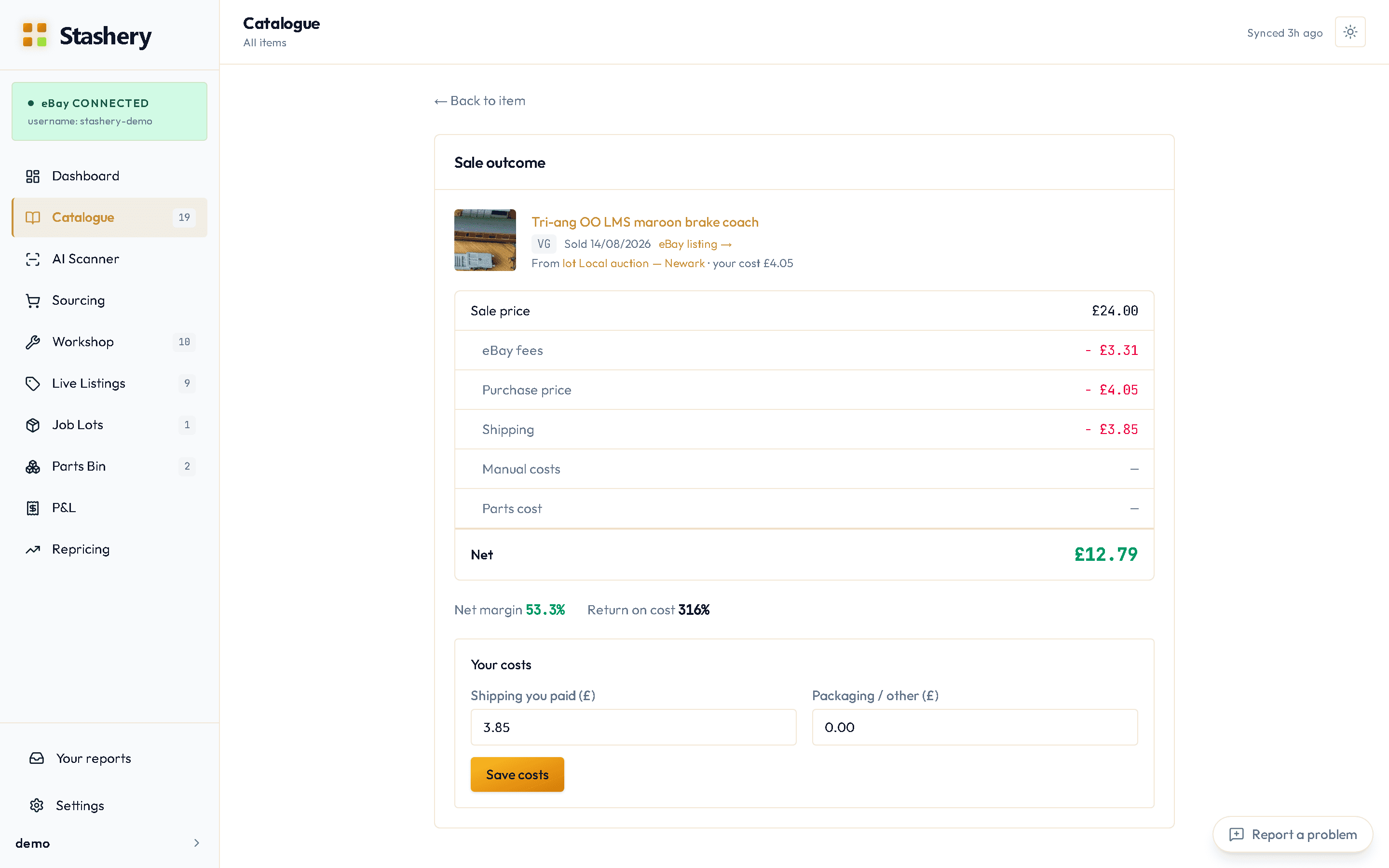
Task: Open the Job Lots menu item
Action: pyautogui.click(x=109, y=425)
